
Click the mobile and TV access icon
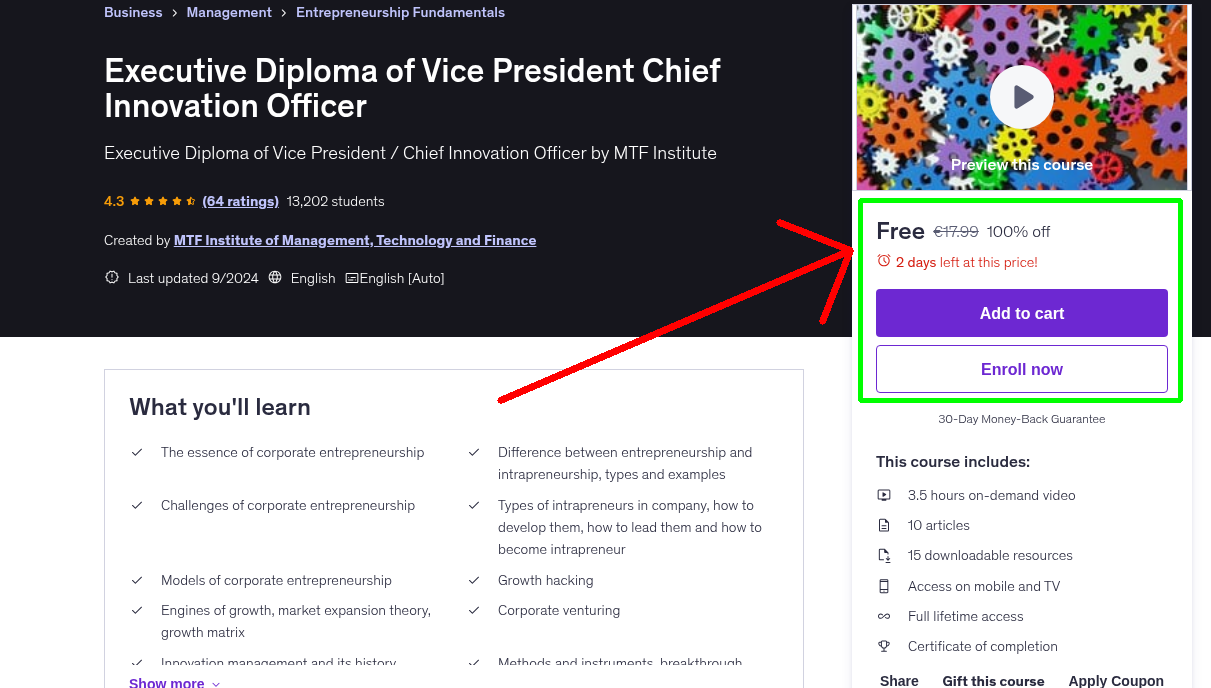[884, 585]
